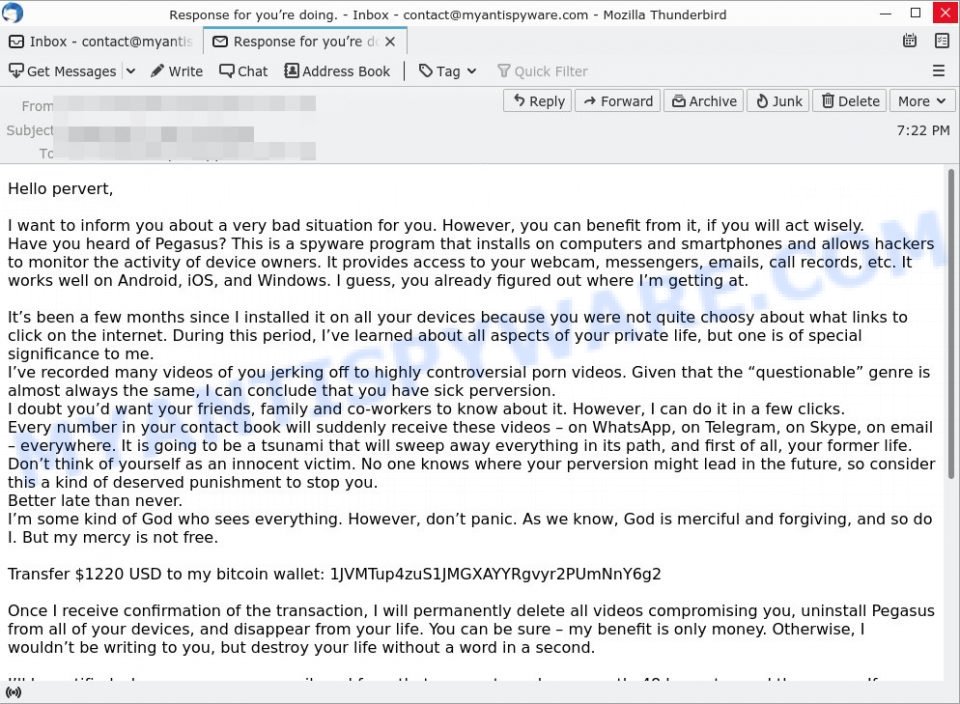Click the 'Better late than never.' line
Screen dimensions: 960x704
(x=95, y=501)
